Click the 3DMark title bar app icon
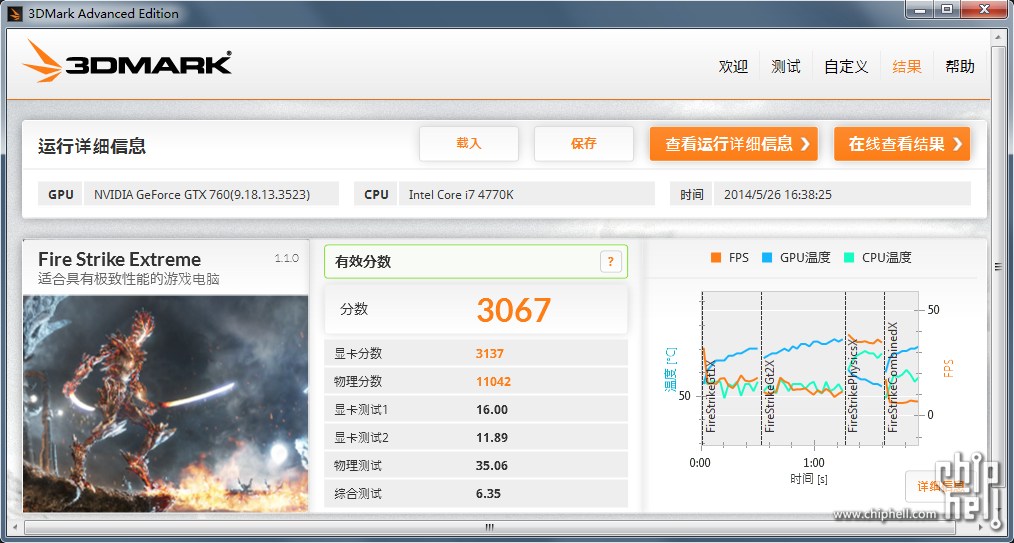 [17, 13]
